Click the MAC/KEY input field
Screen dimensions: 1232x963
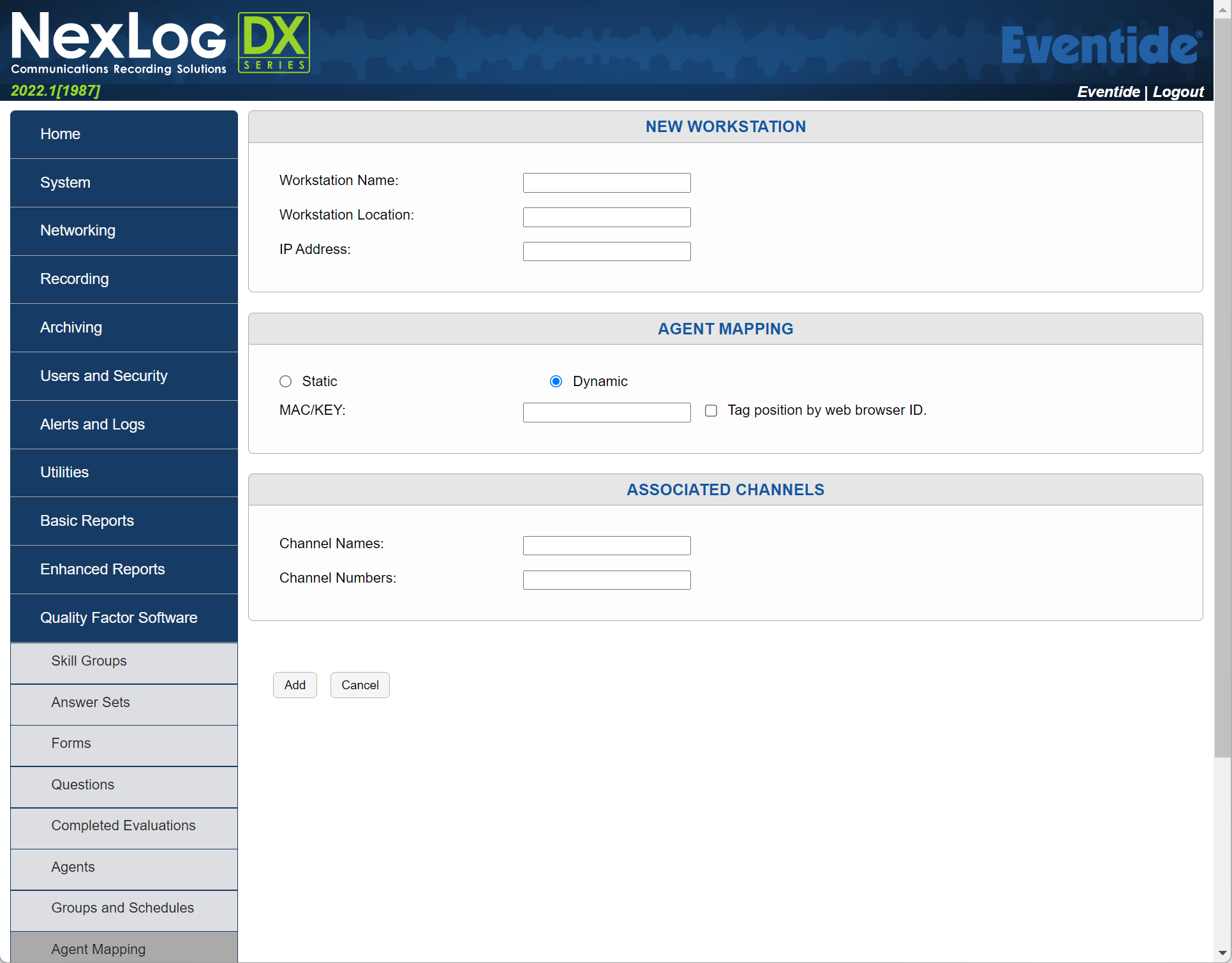tap(606, 412)
